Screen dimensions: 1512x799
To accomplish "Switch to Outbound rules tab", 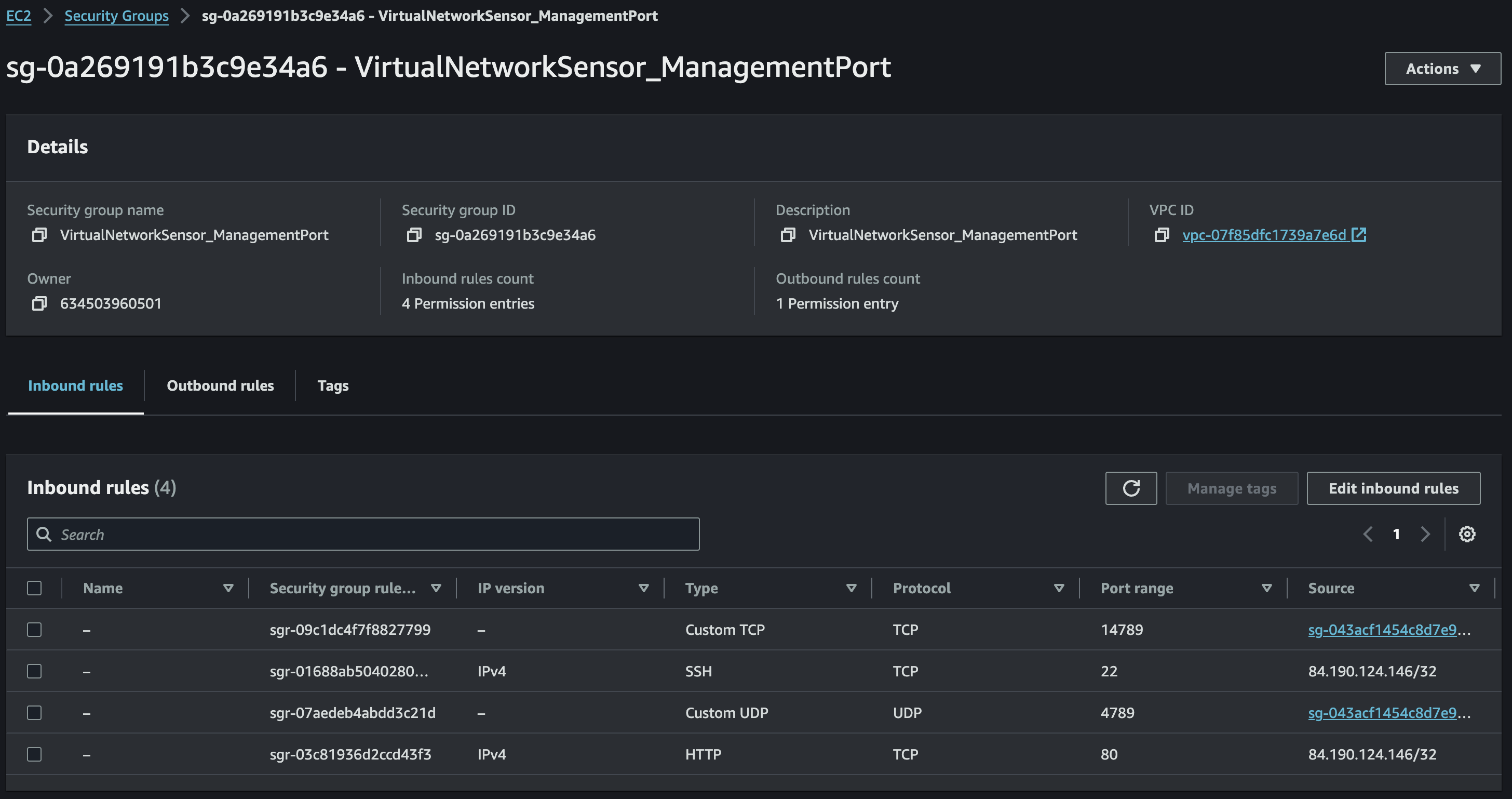I will pyautogui.click(x=220, y=385).
